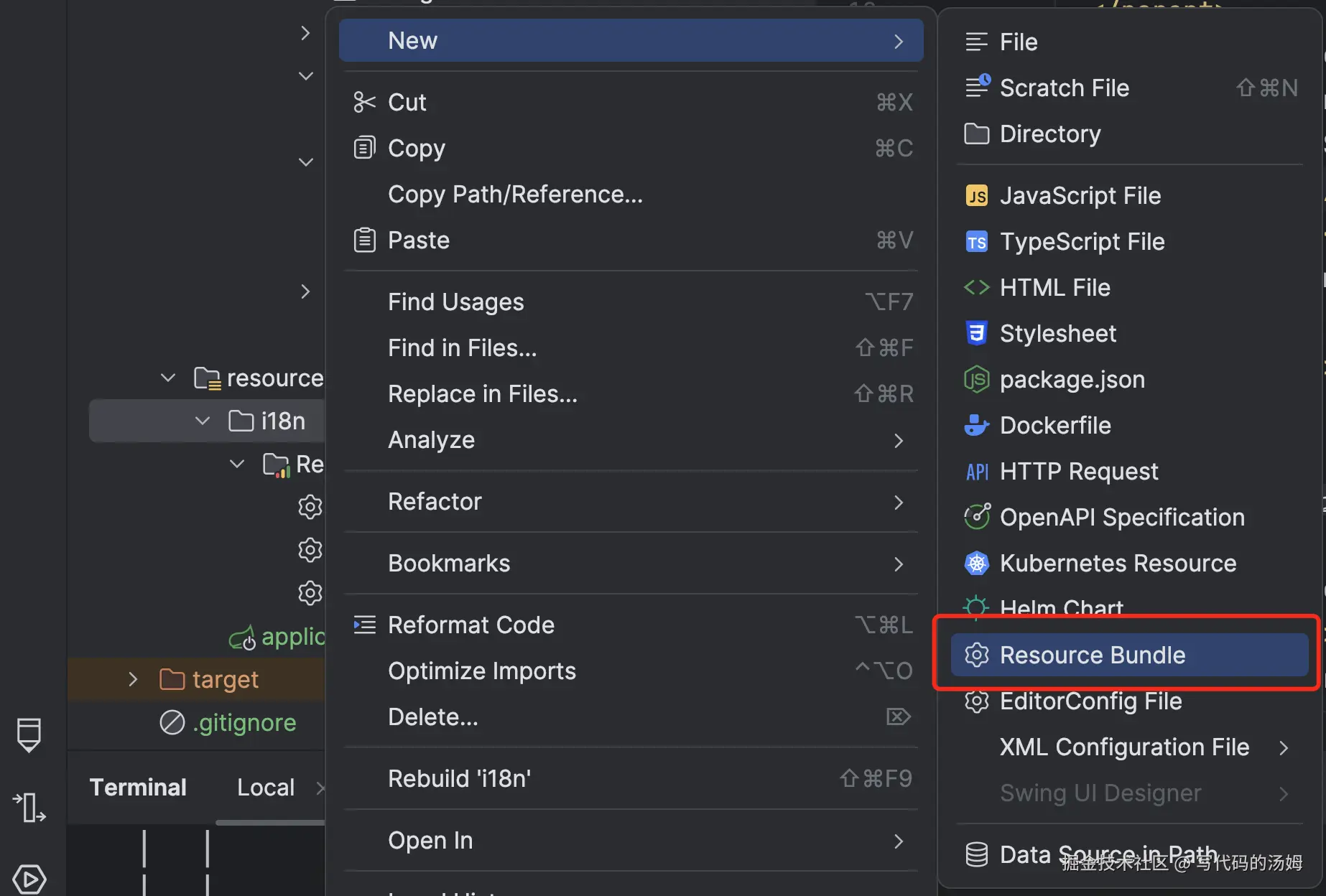
Task: Click the Reformat Code icon
Action: [364, 625]
